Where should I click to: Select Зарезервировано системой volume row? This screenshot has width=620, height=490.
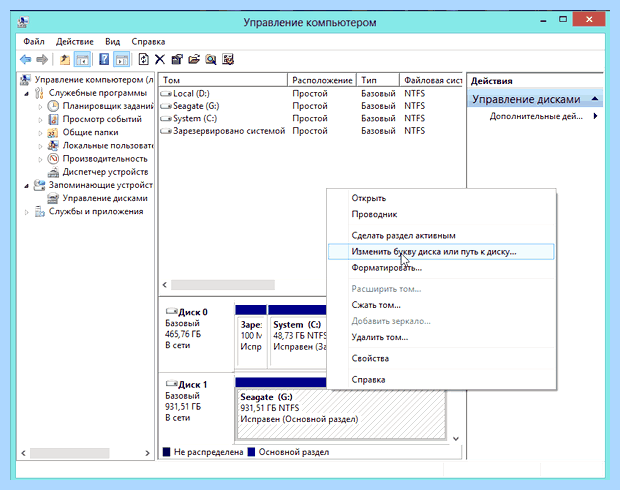pos(229,131)
